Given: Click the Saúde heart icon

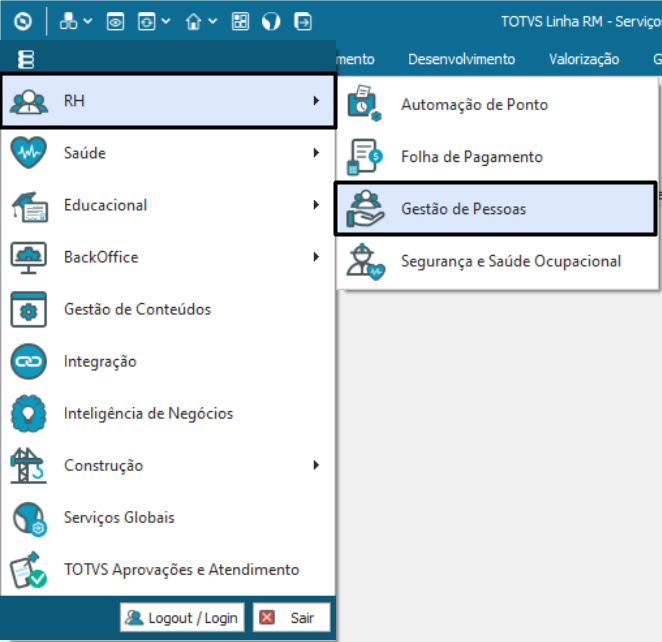Looking at the screenshot, I should click(29, 152).
